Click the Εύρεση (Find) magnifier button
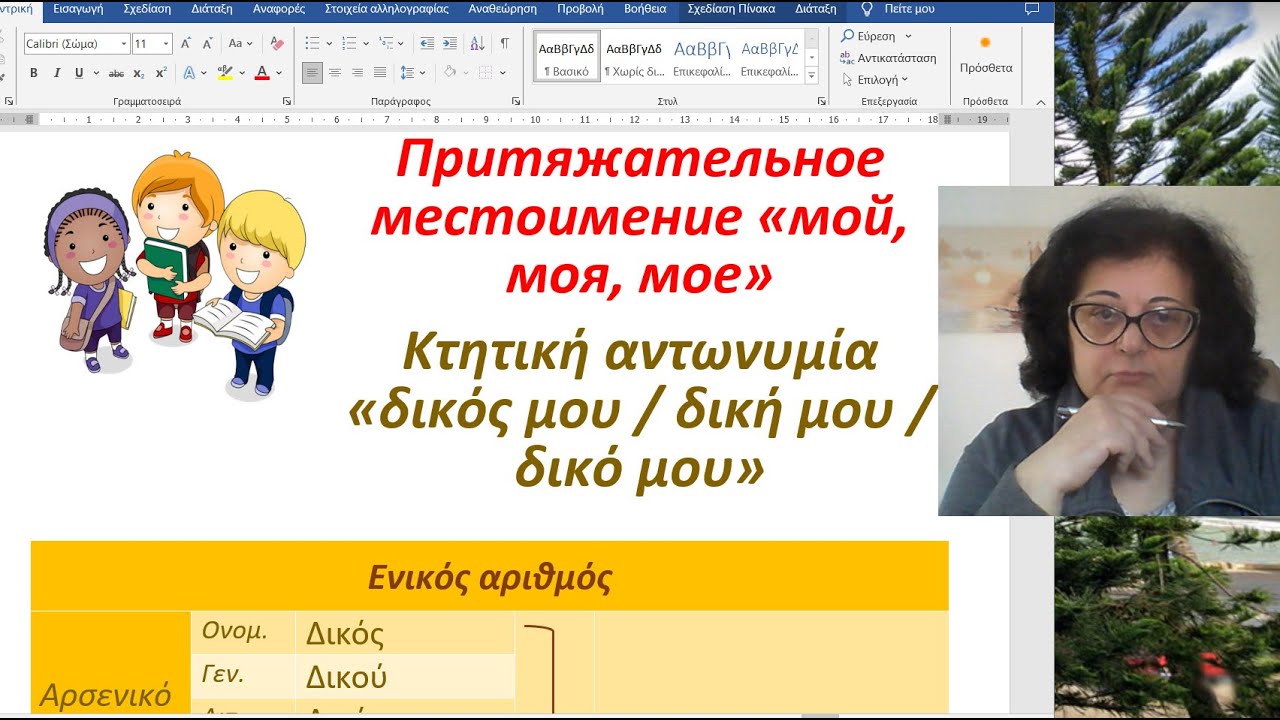The width and height of the screenshot is (1280, 720). pos(869,36)
